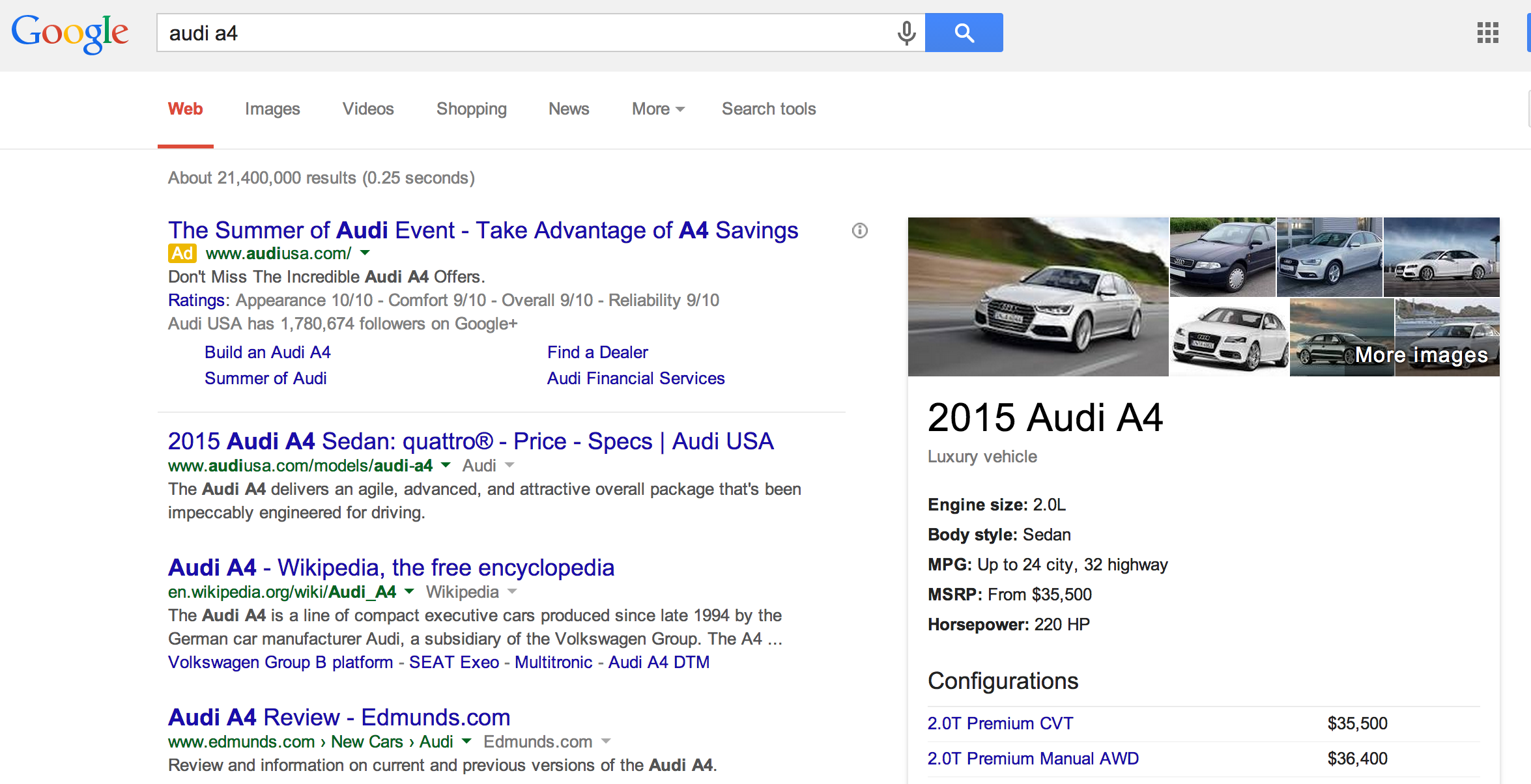Expand the More dropdown menu
This screenshot has width=1531, height=784.
(x=658, y=109)
